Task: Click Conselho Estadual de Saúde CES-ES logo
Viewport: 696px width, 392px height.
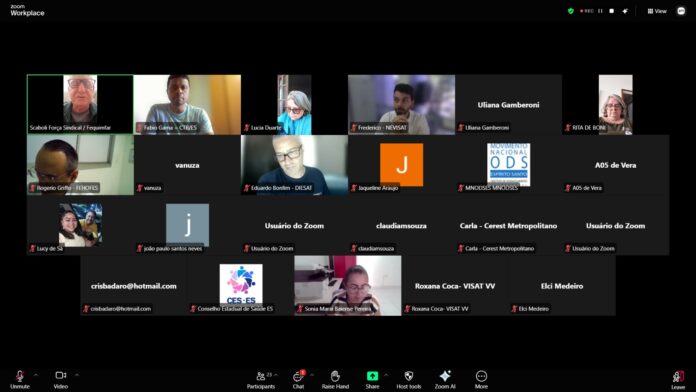Action: pos(241,284)
